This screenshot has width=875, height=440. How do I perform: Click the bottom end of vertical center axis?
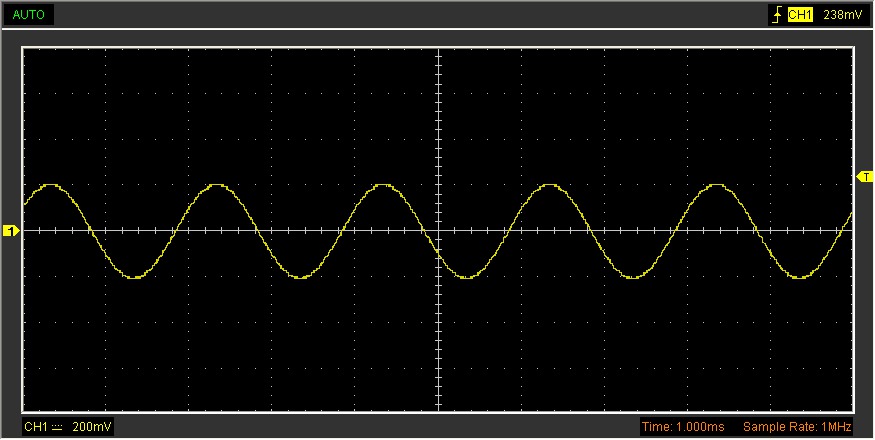pos(438,408)
